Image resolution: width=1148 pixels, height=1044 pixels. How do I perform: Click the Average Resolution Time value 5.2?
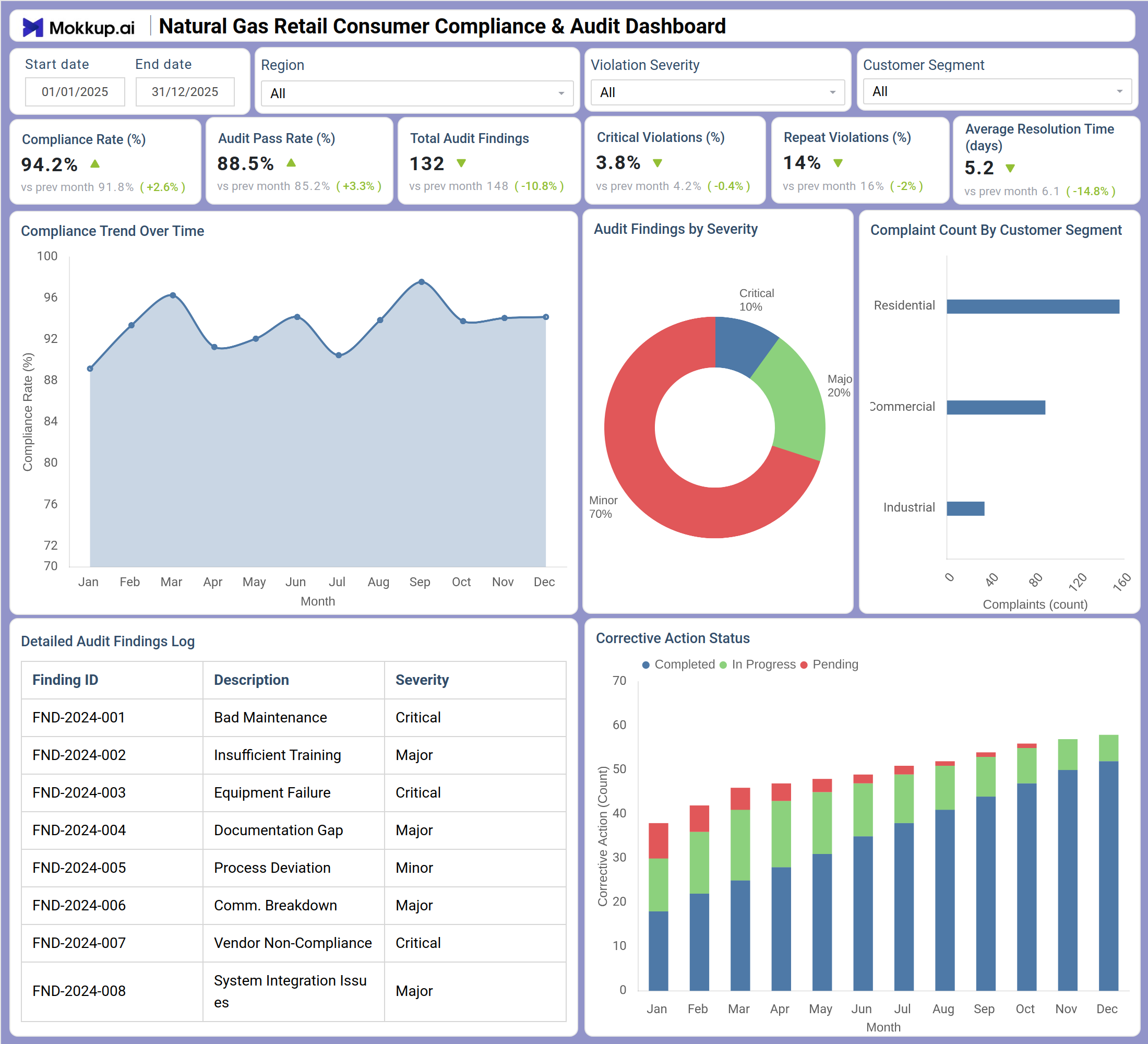979,168
